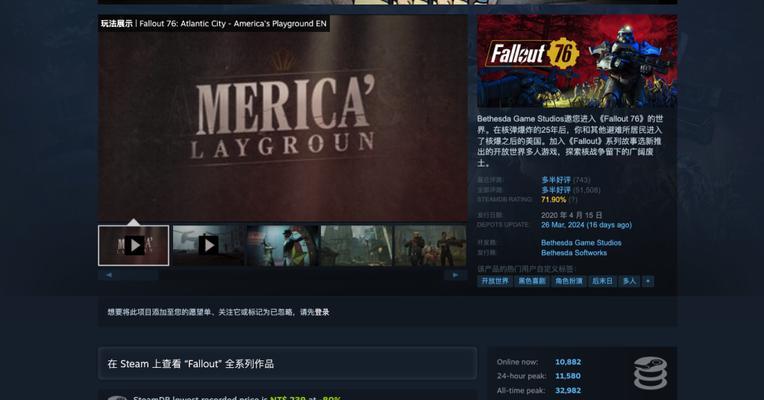The width and height of the screenshot is (764, 400).
Task: Click the SteamDB lowest price NT$ 239 text
Action: [x=287, y=398]
